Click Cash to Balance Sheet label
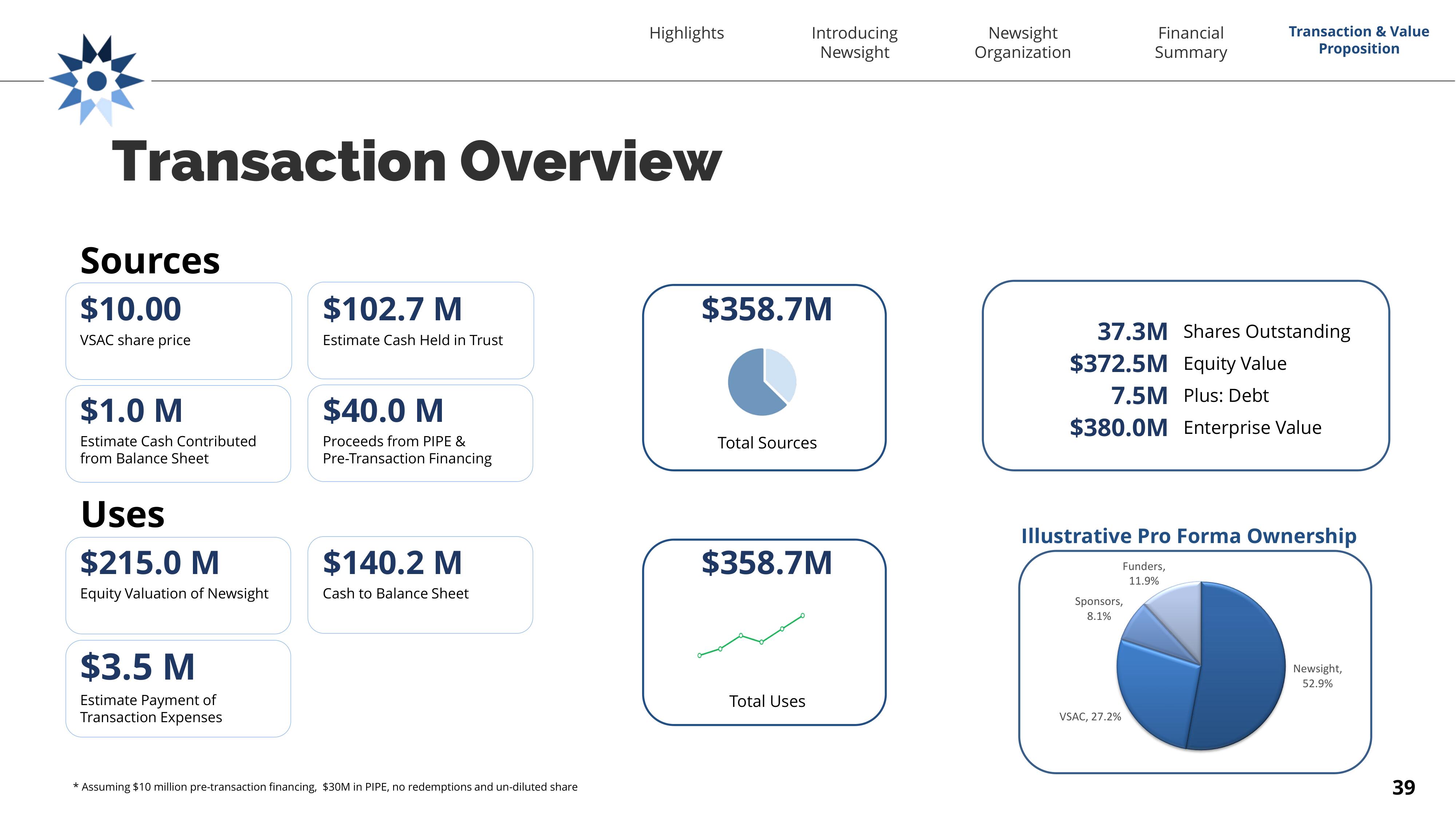1456x819 pixels. pyautogui.click(x=396, y=593)
